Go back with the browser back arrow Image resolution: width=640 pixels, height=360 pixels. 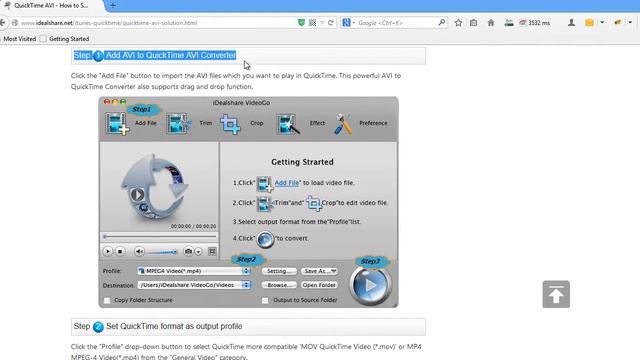tap(2, 23)
